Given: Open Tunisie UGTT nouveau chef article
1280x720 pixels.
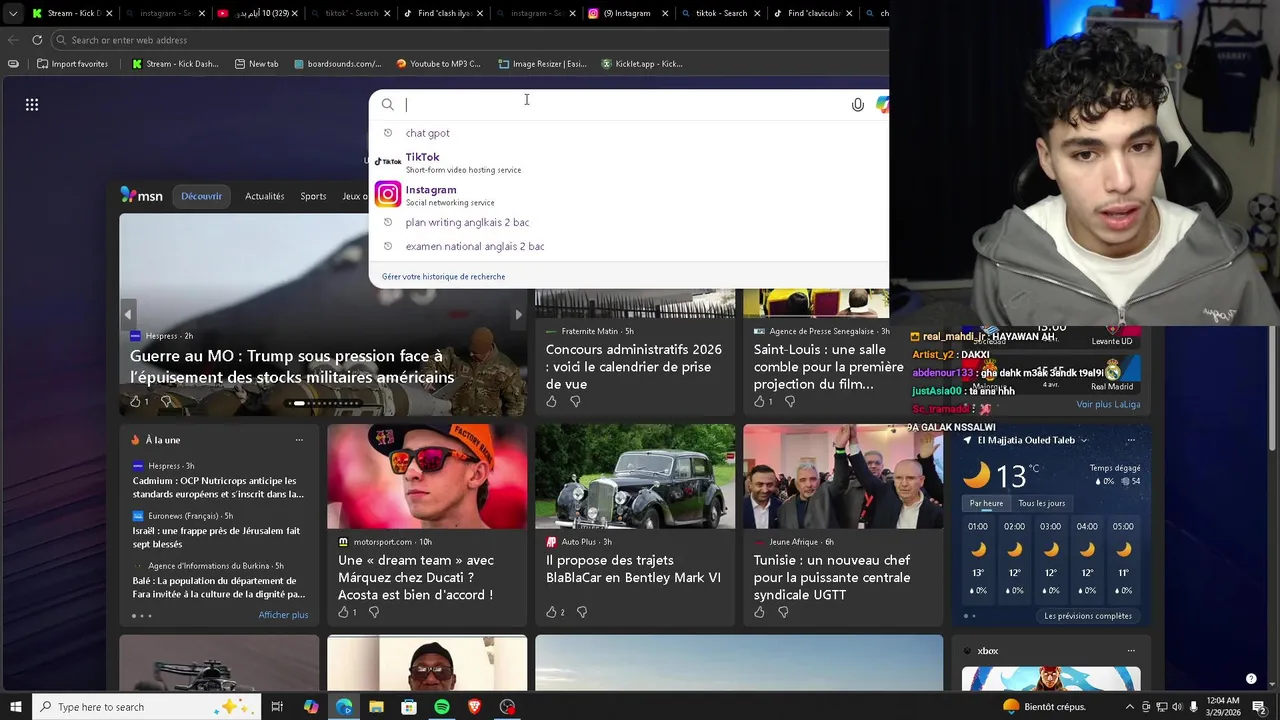Looking at the screenshot, I should coord(832,578).
